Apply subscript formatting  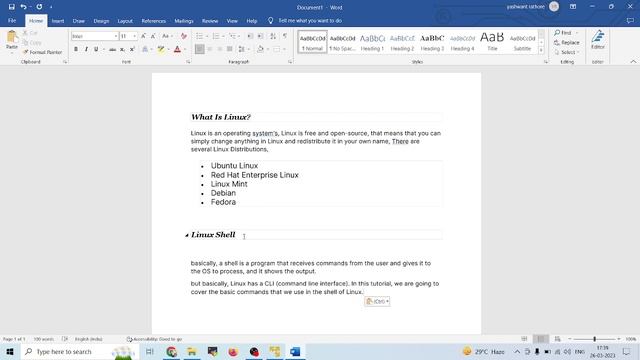pos(122,49)
